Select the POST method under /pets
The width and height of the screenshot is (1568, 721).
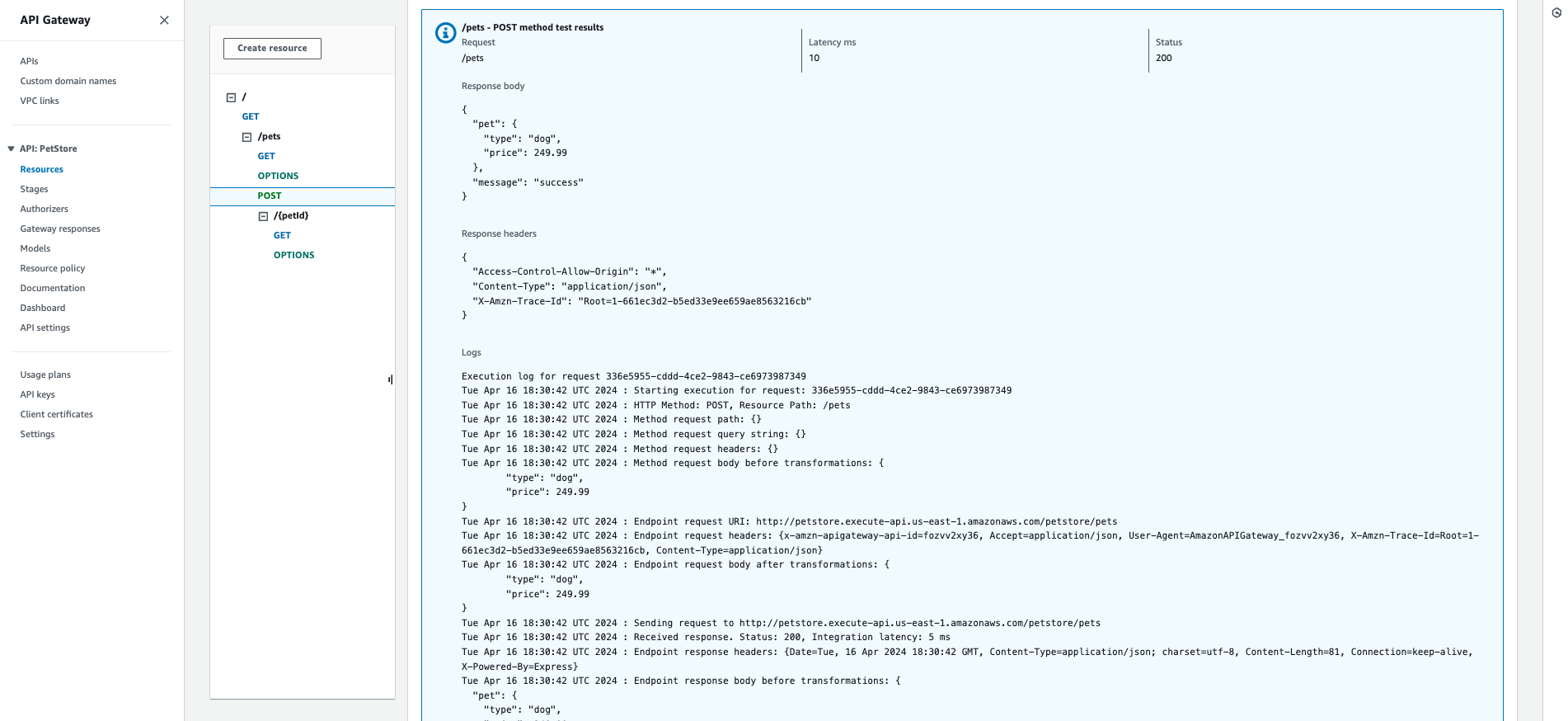(x=269, y=196)
